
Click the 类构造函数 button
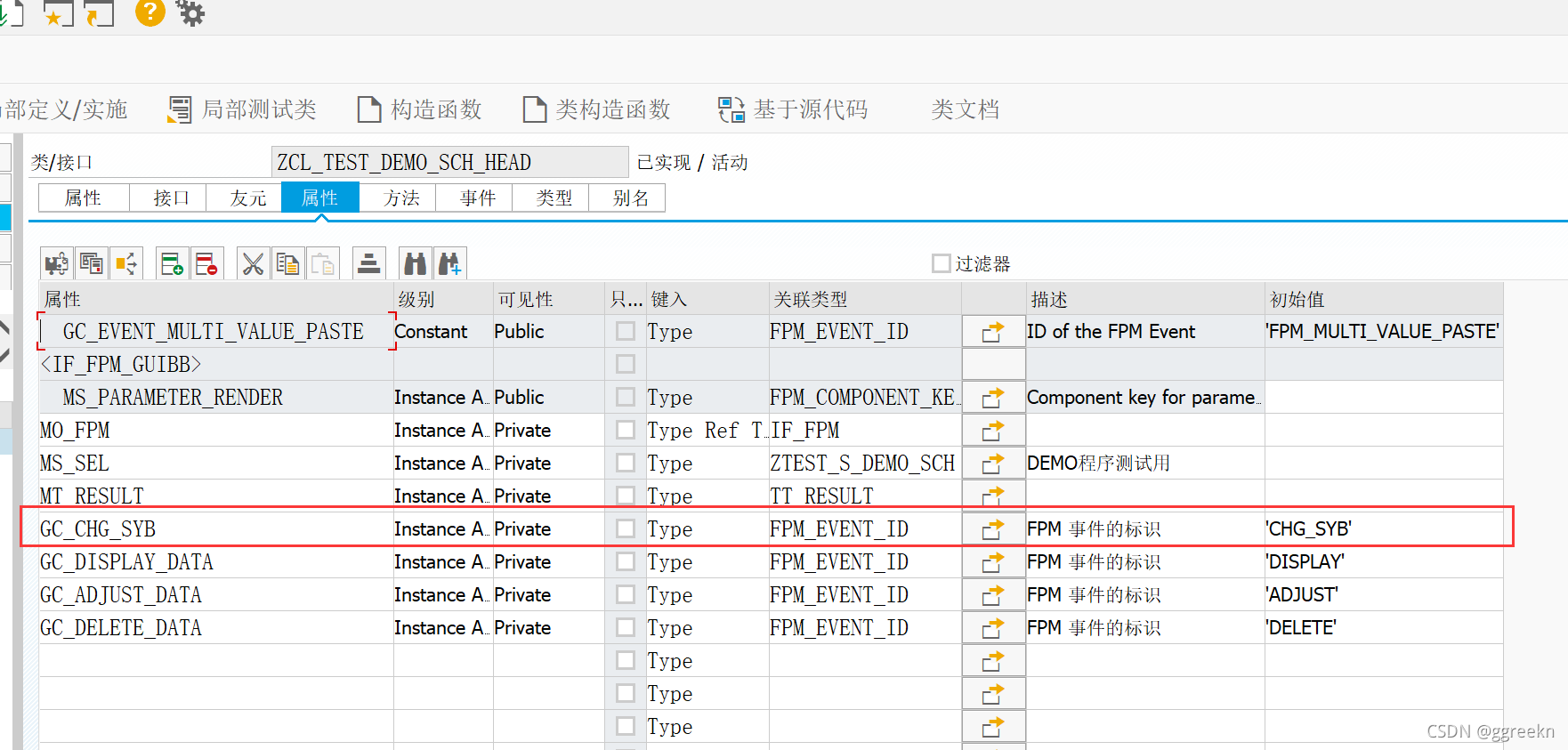[596, 109]
